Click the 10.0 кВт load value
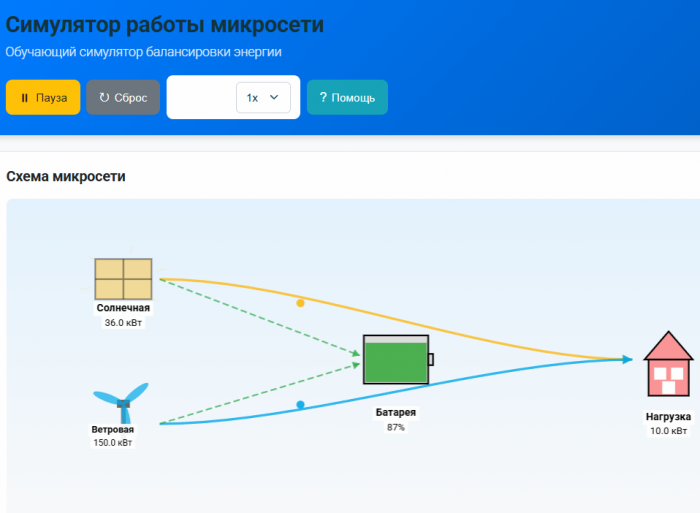Viewport: 700px width, 513px height. point(668,431)
